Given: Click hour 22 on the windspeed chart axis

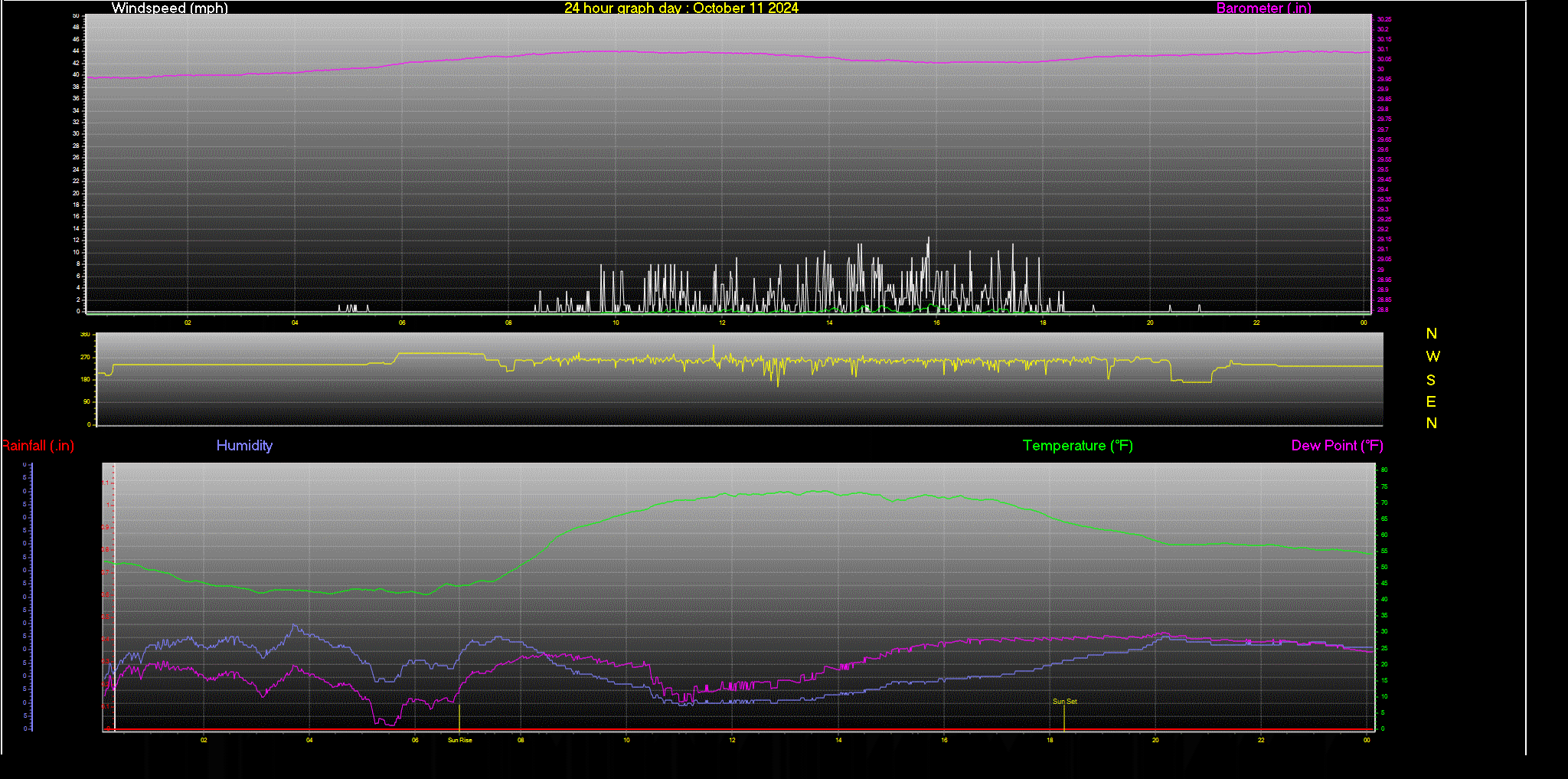Looking at the screenshot, I should [x=1256, y=322].
